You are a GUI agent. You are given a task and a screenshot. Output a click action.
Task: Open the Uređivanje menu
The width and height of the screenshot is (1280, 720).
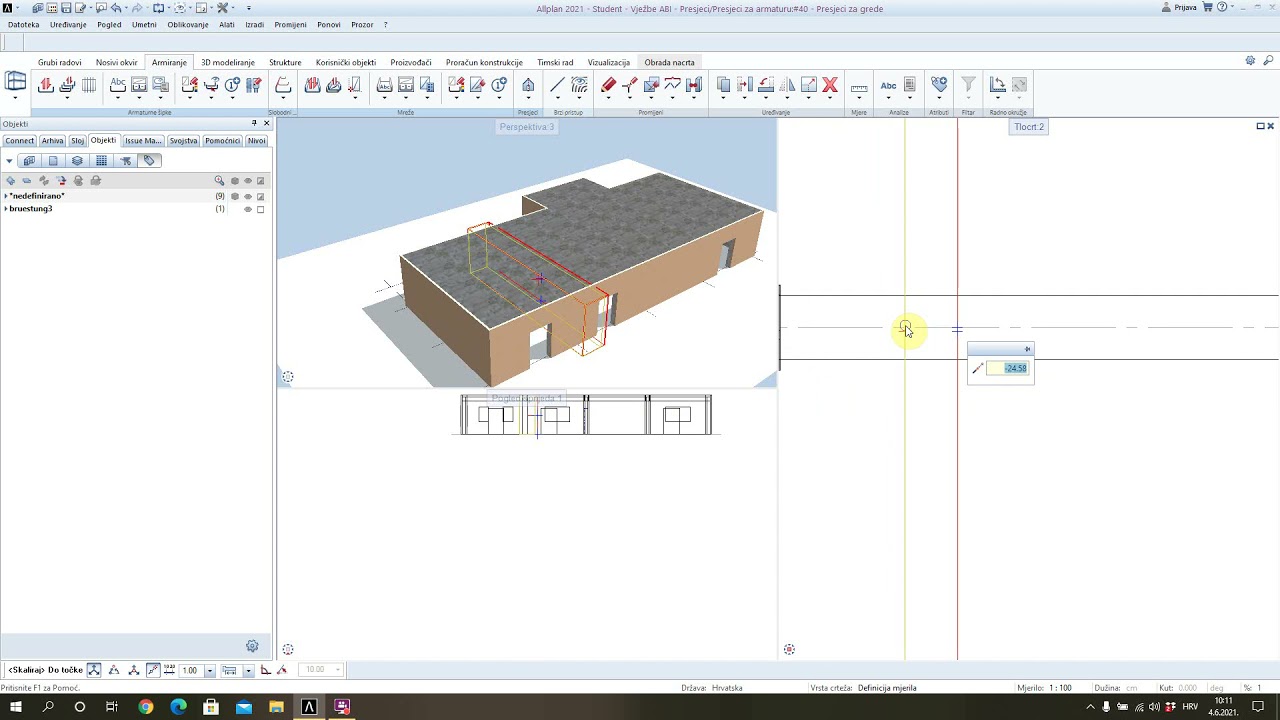(x=68, y=24)
